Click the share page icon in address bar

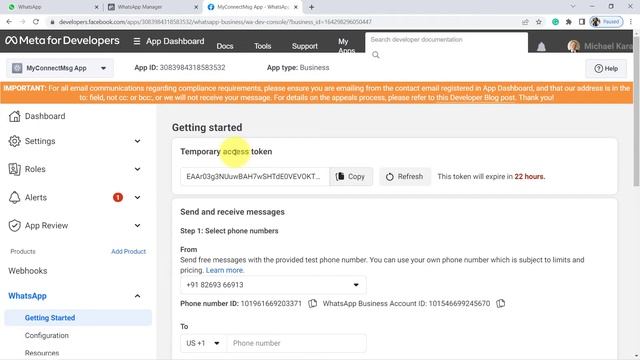525,22
